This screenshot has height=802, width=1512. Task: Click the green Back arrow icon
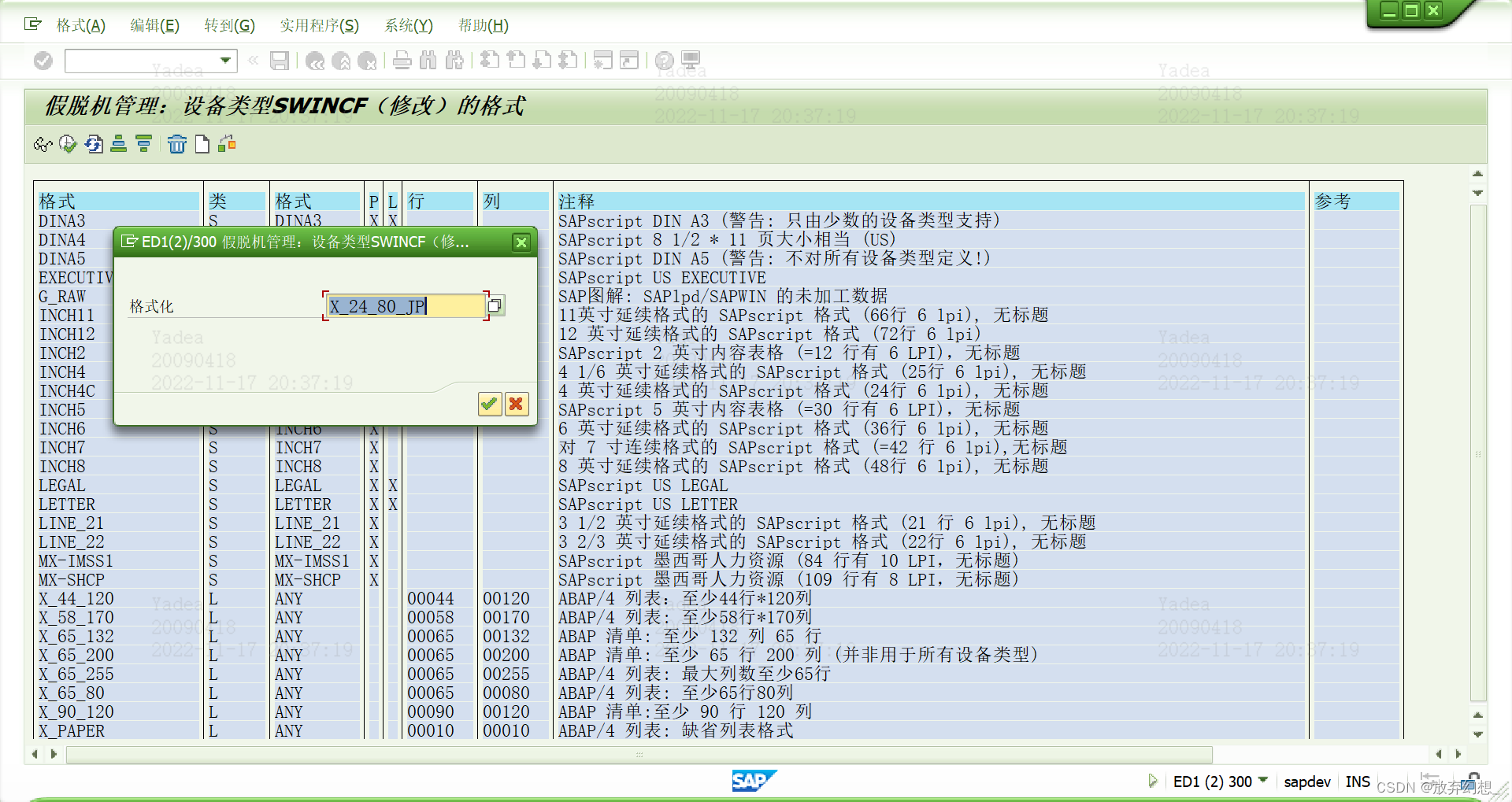click(x=316, y=61)
